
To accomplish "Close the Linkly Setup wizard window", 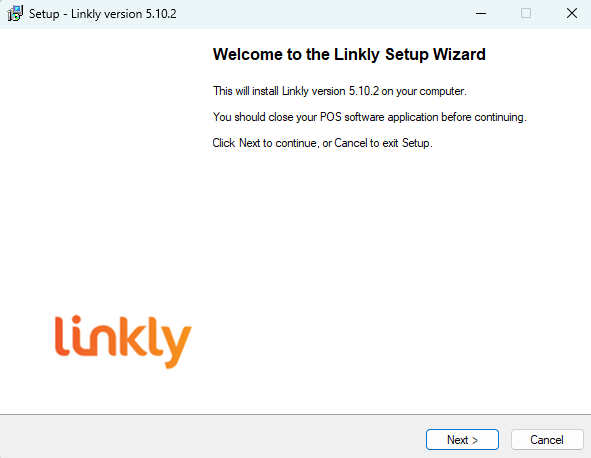I will (571, 14).
